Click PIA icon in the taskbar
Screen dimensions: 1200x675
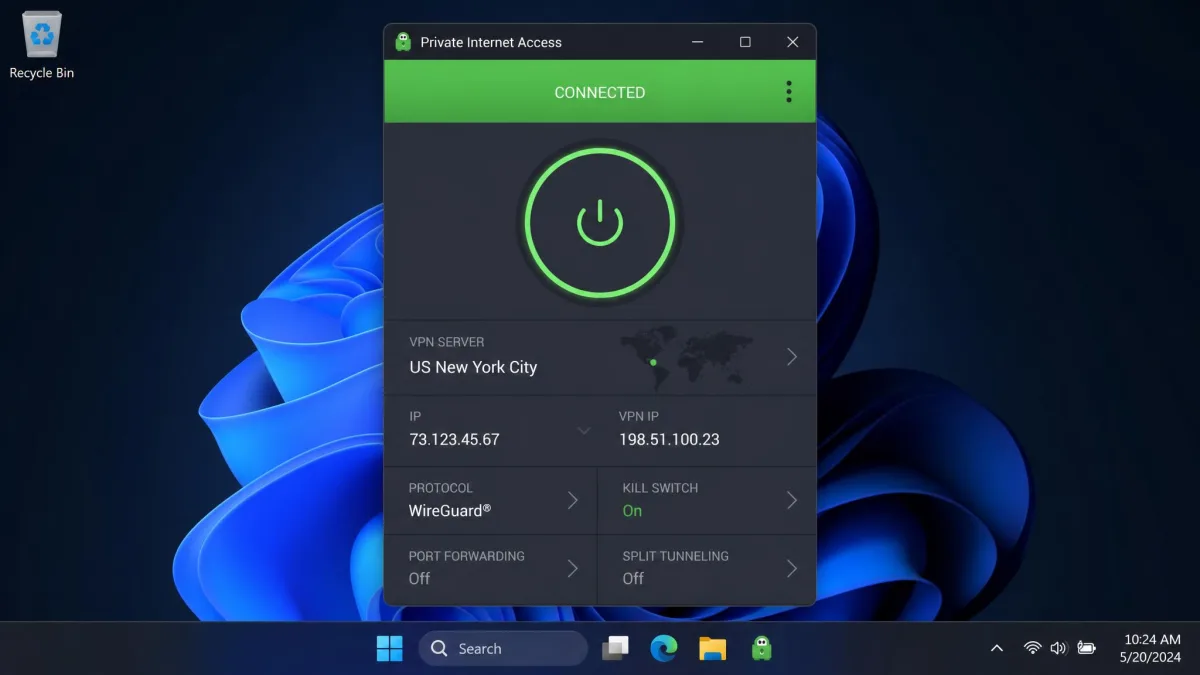coord(761,648)
